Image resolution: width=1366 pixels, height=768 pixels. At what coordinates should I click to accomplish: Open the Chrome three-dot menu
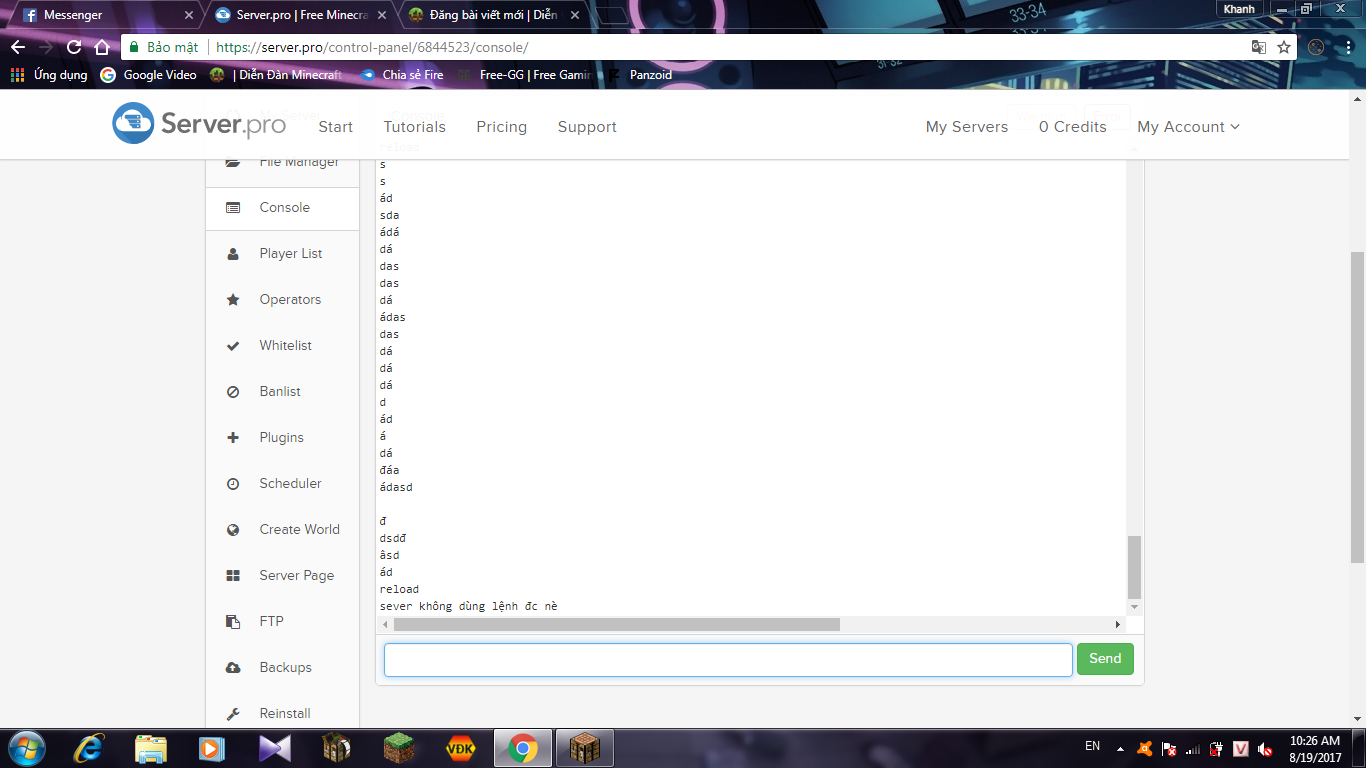[x=1347, y=47]
